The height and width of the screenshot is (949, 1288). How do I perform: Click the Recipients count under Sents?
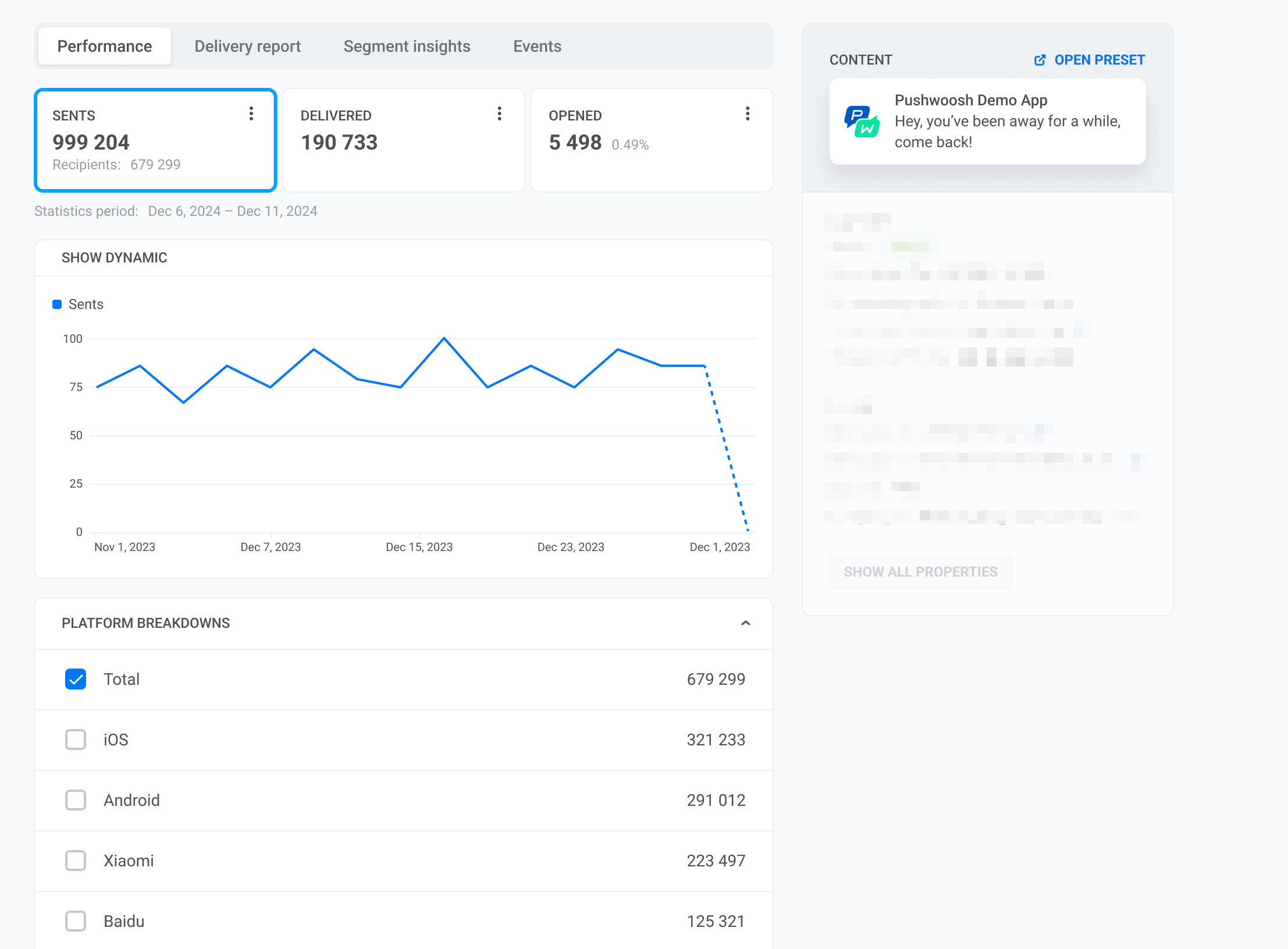pos(155,165)
